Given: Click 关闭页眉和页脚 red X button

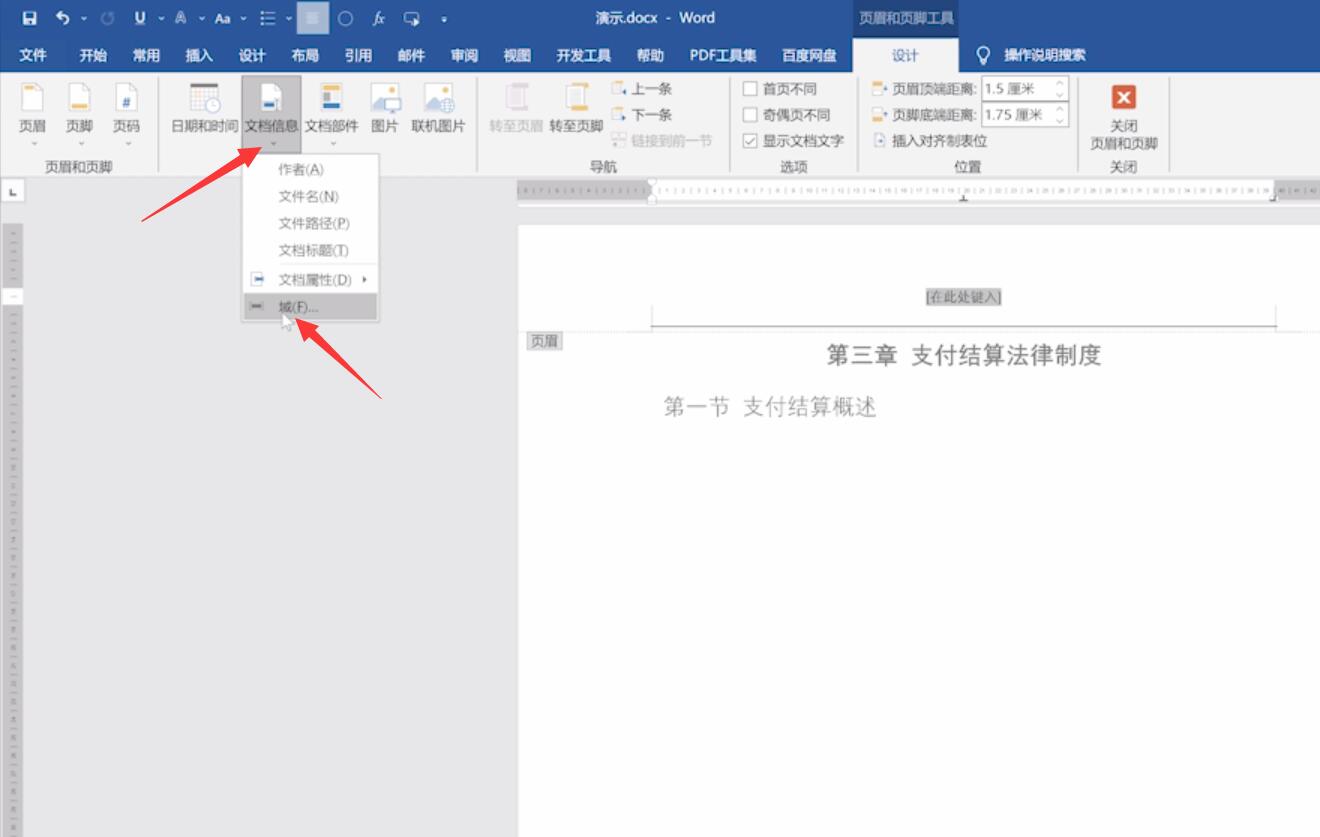Looking at the screenshot, I should (1124, 118).
